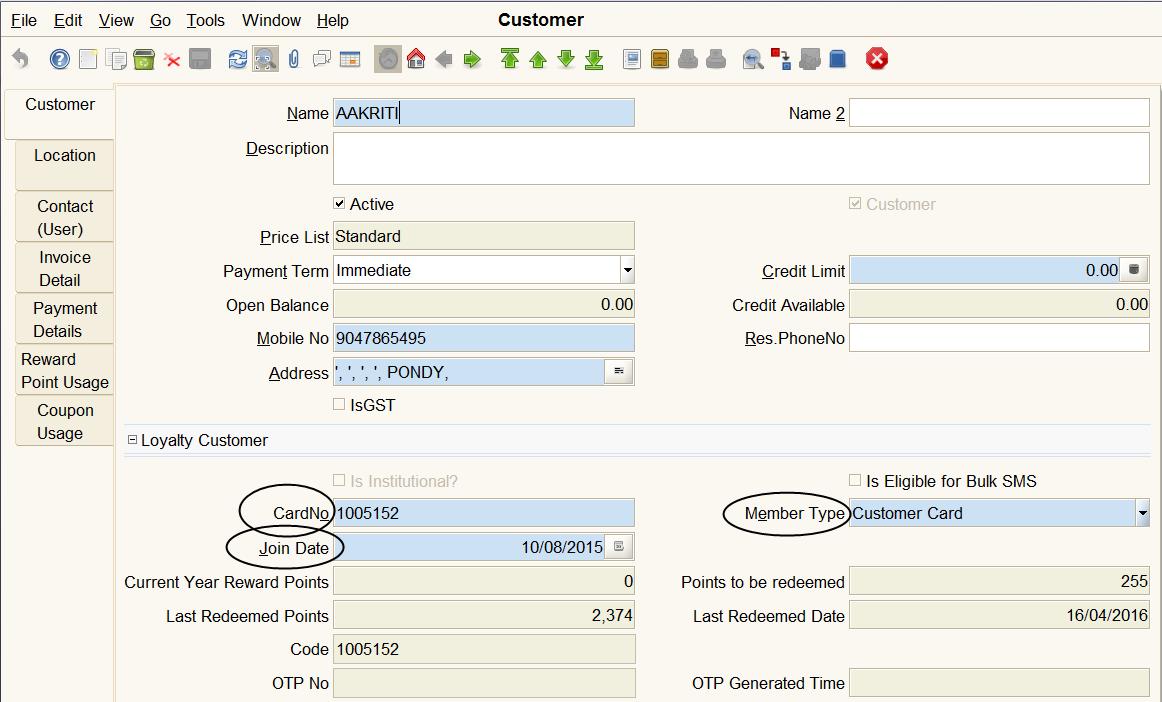1162x702 pixels.
Task: Click the Print printer icon
Action: [x=716, y=59]
